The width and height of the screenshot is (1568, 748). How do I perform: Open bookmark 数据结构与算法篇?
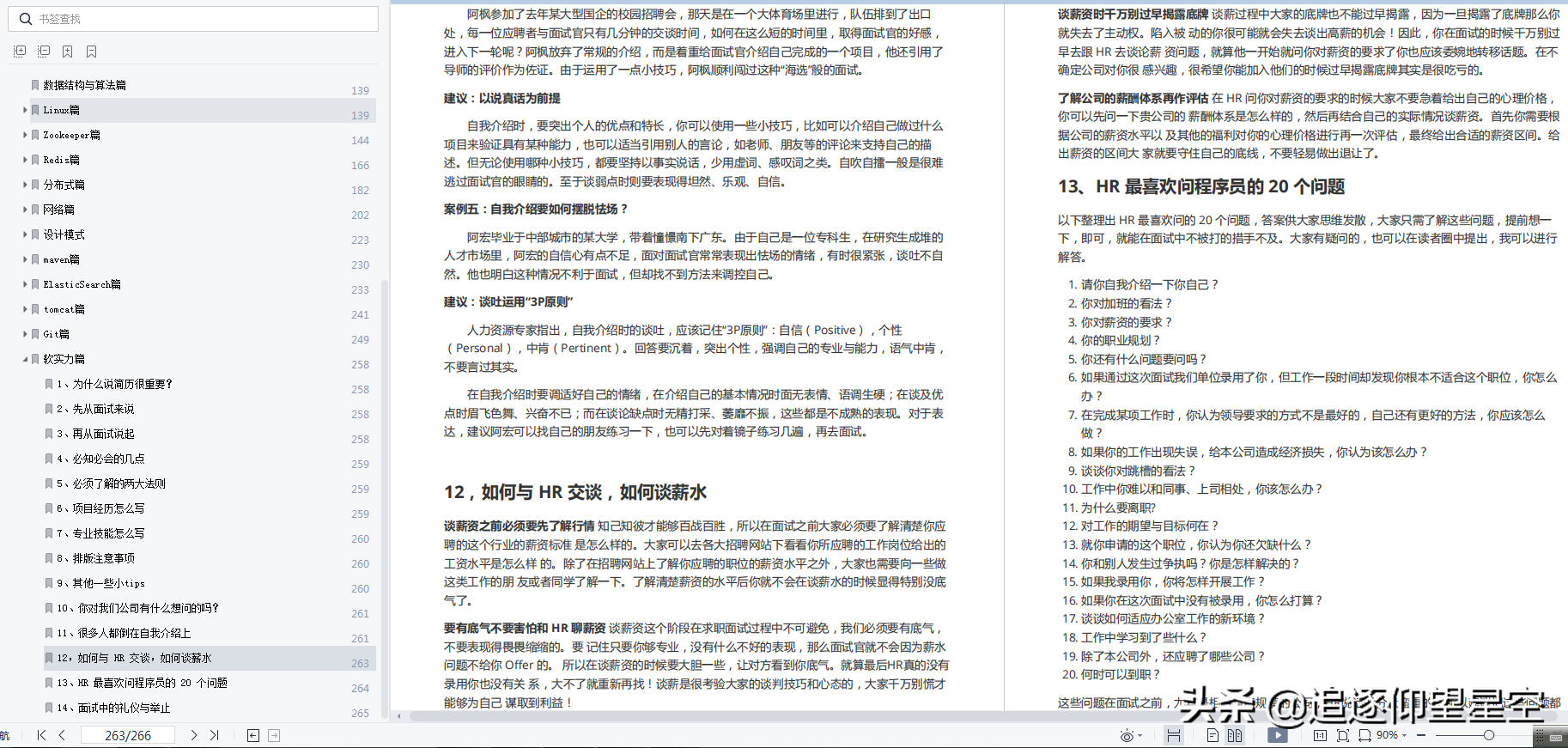pos(84,85)
